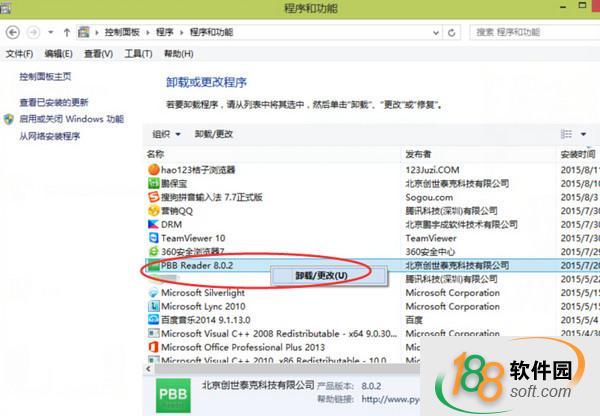This screenshot has width=600, height=416.
Task: Click publisher 360安全中心 cell
Action: [430, 251]
